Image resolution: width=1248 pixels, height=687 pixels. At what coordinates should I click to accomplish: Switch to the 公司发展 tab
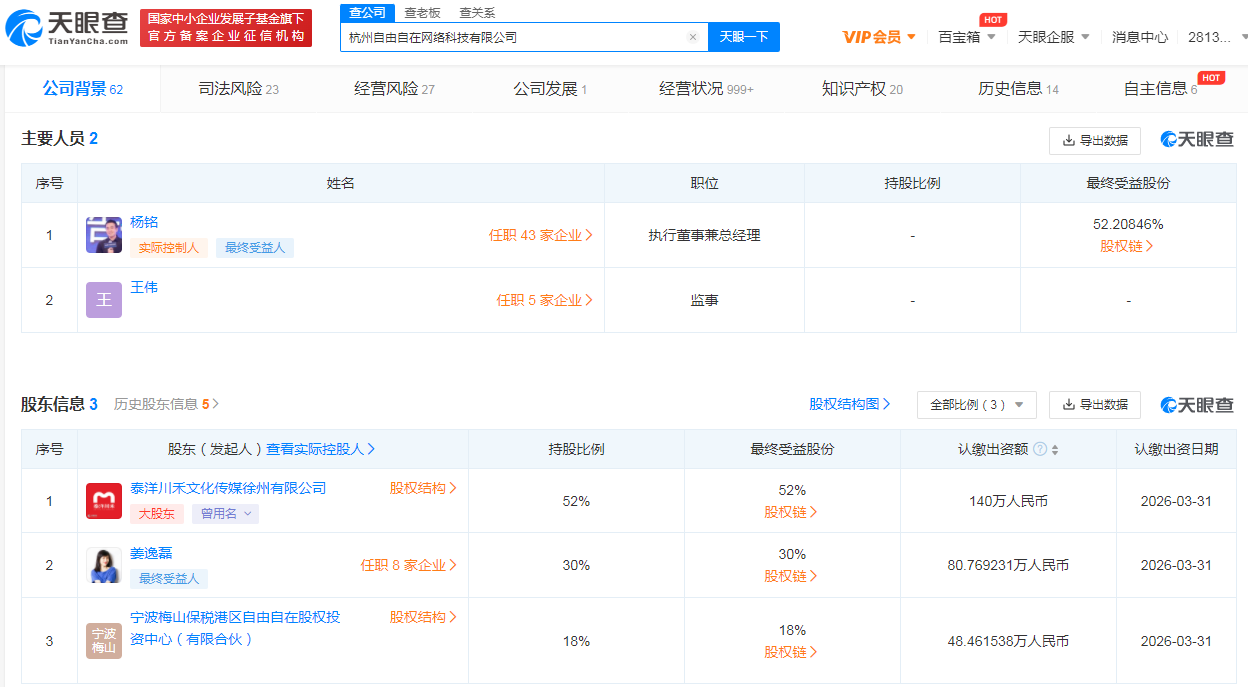(550, 89)
